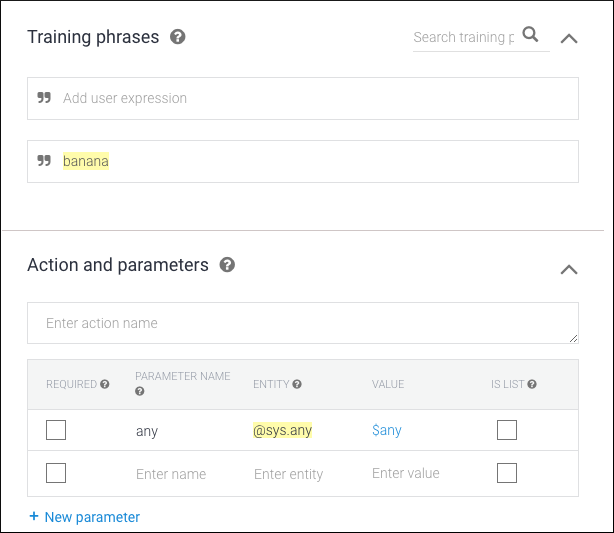Click the help icon next to IS LIST
This screenshot has width=614, height=533.
[532, 384]
